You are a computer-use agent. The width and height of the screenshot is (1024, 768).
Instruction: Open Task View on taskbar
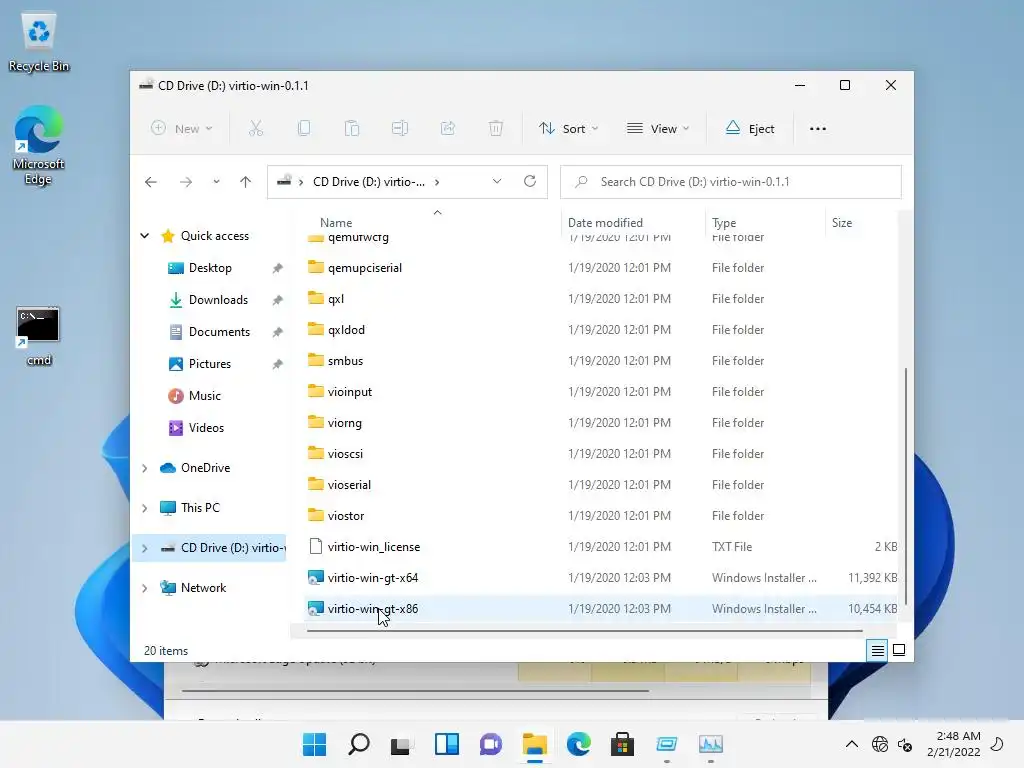pos(402,744)
